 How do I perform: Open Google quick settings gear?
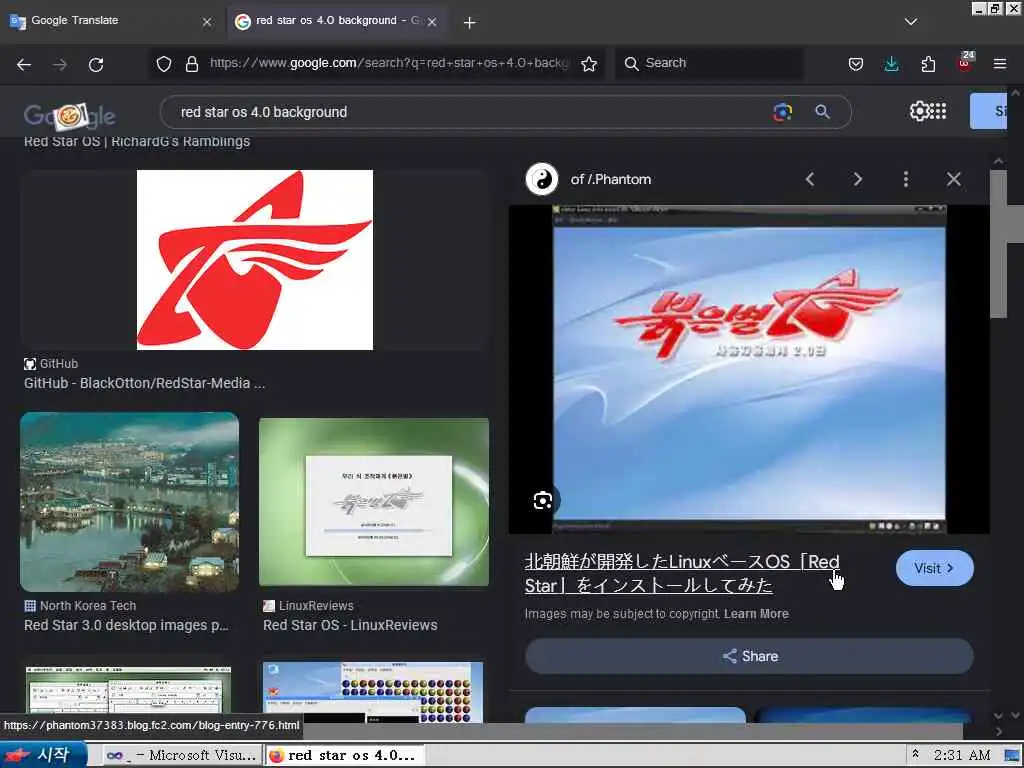pyautogui.click(x=919, y=111)
